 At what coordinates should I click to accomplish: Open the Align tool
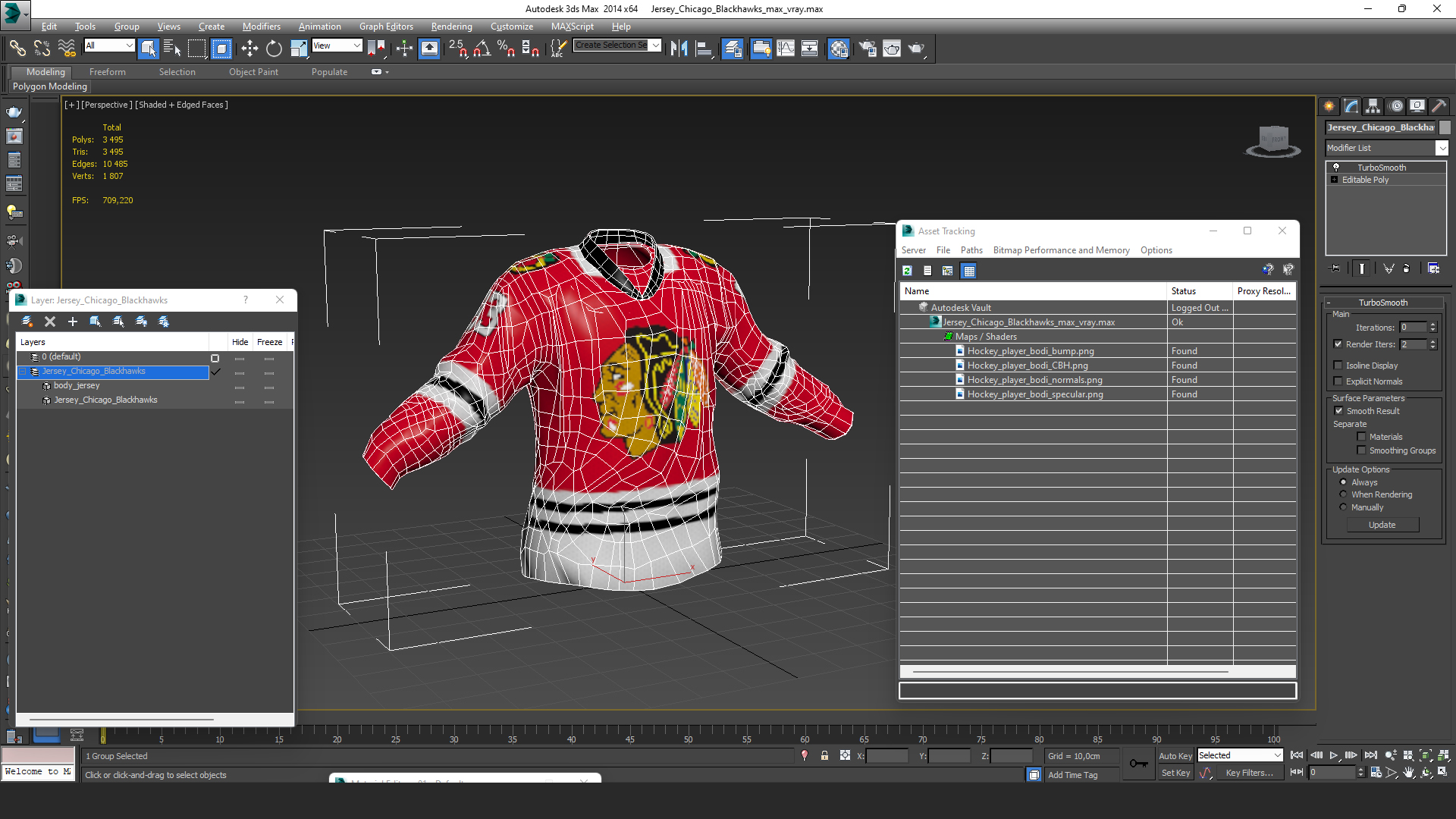[704, 49]
